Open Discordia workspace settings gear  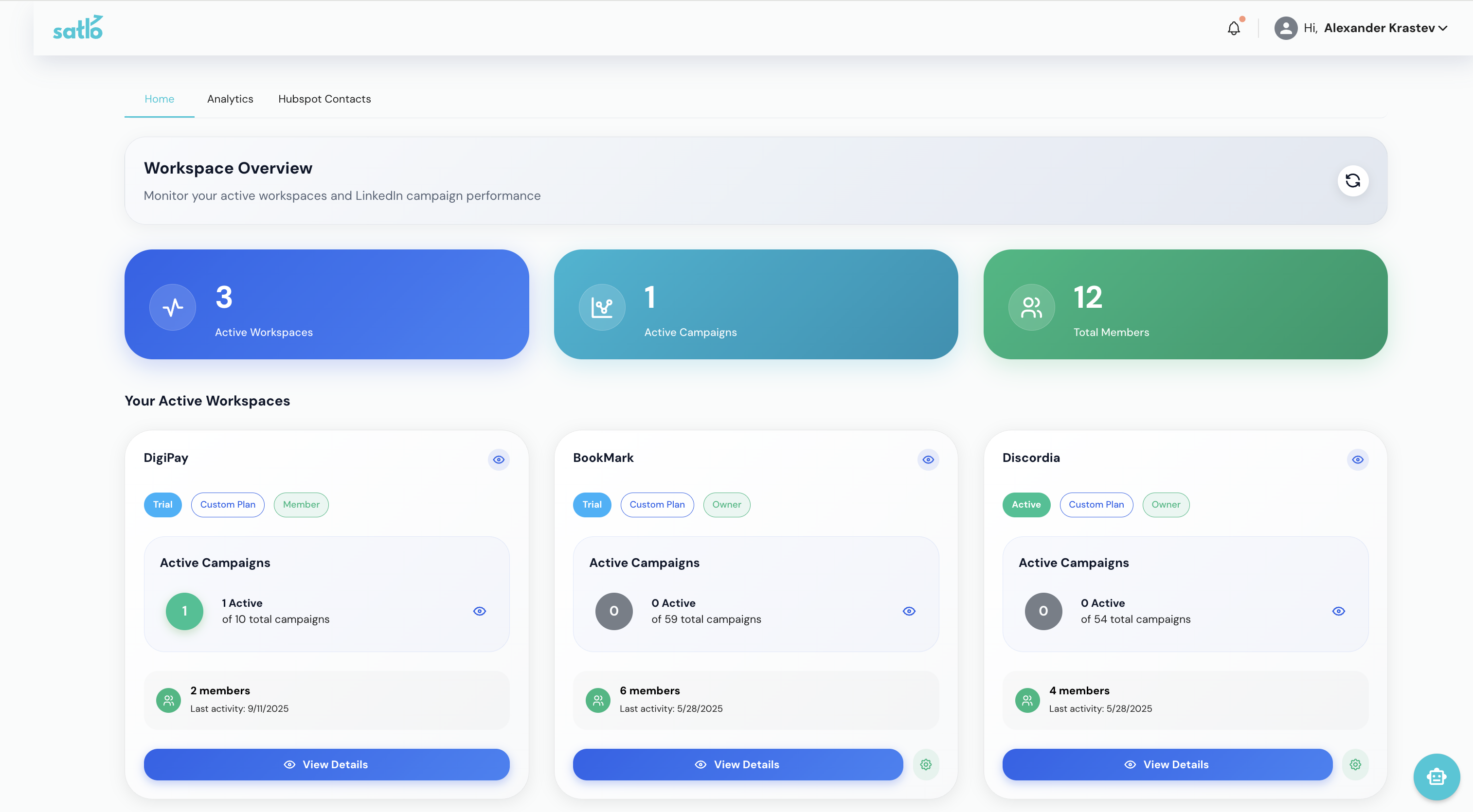click(1355, 764)
